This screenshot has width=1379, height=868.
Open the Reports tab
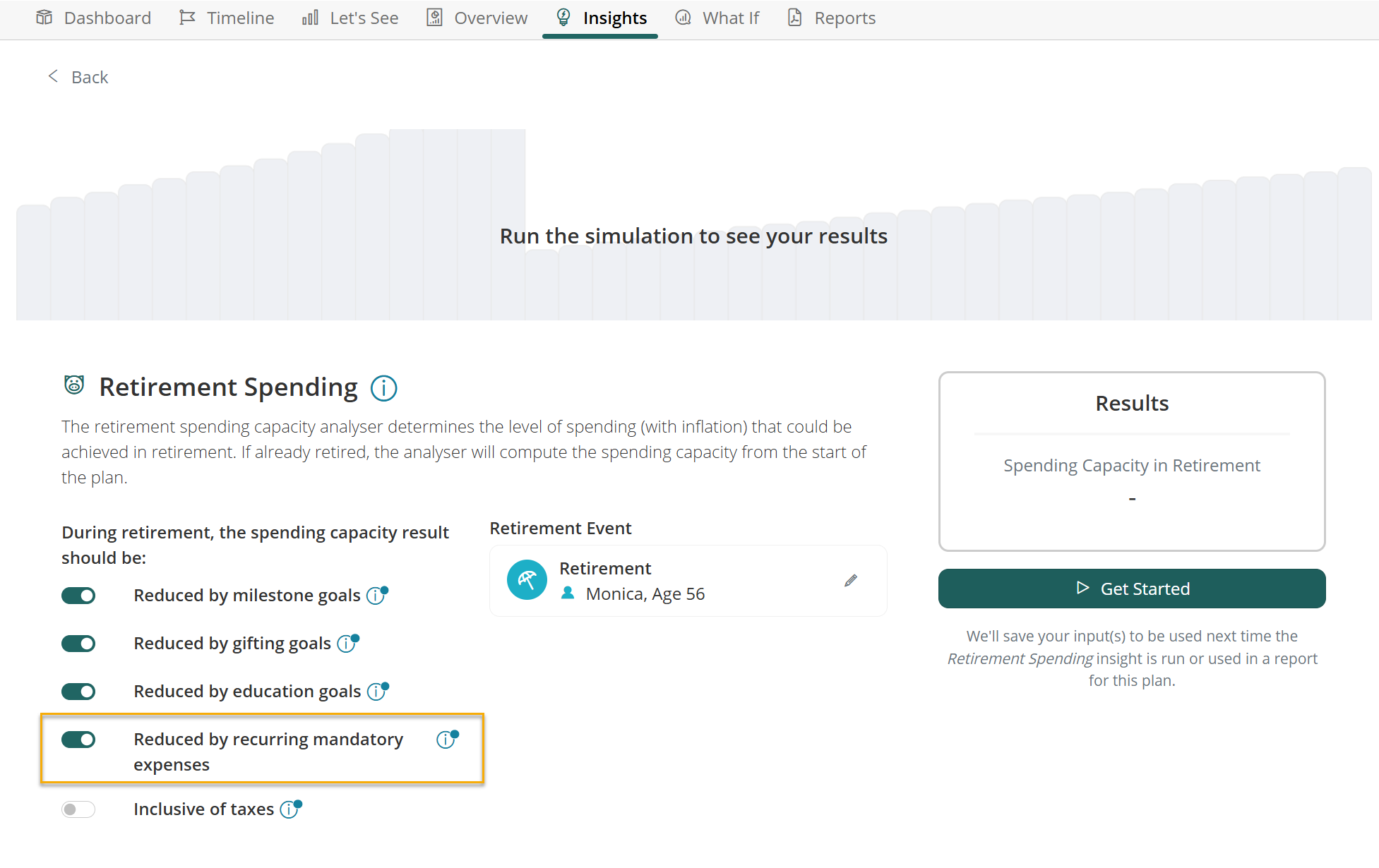click(x=832, y=18)
